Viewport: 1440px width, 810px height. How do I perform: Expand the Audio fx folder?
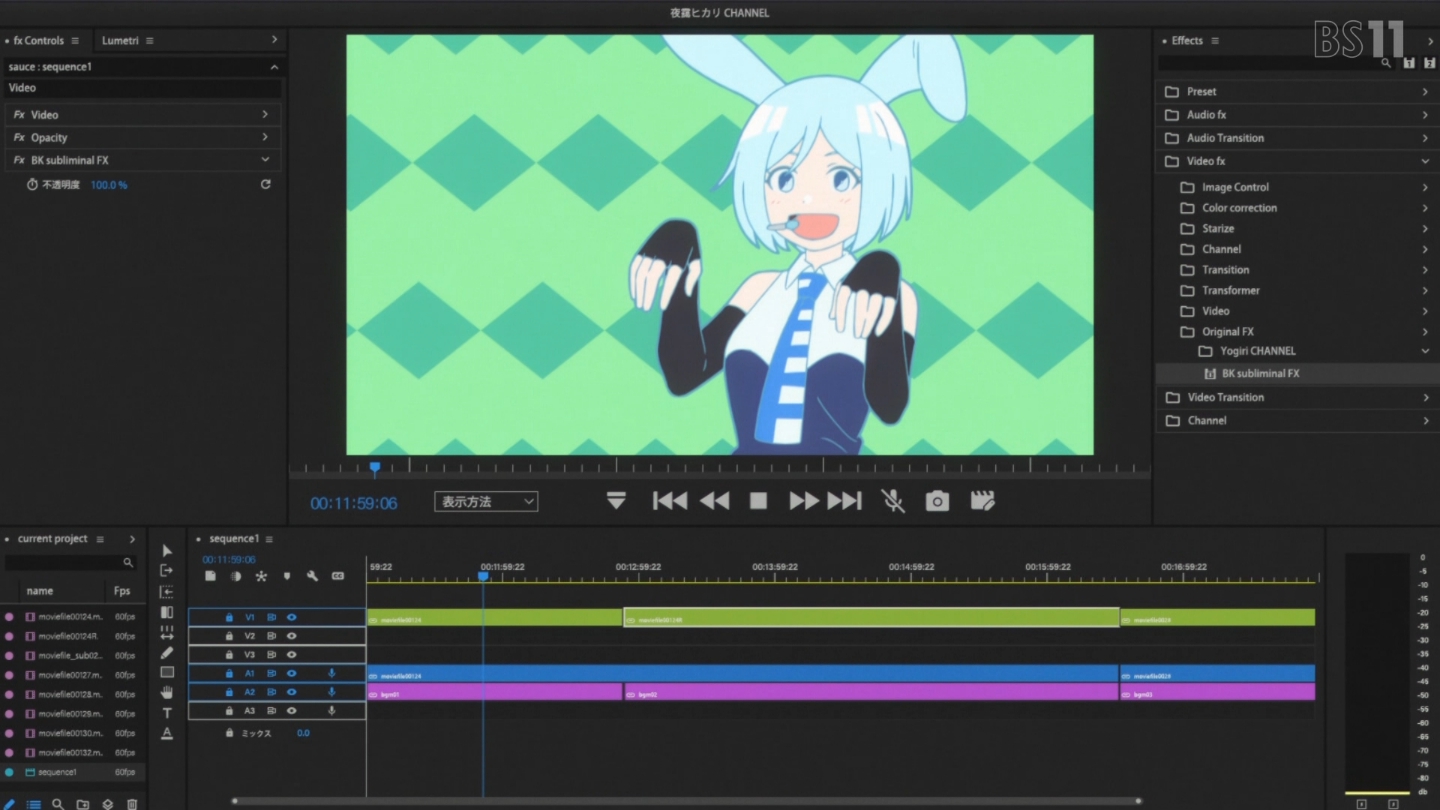click(x=1425, y=115)
